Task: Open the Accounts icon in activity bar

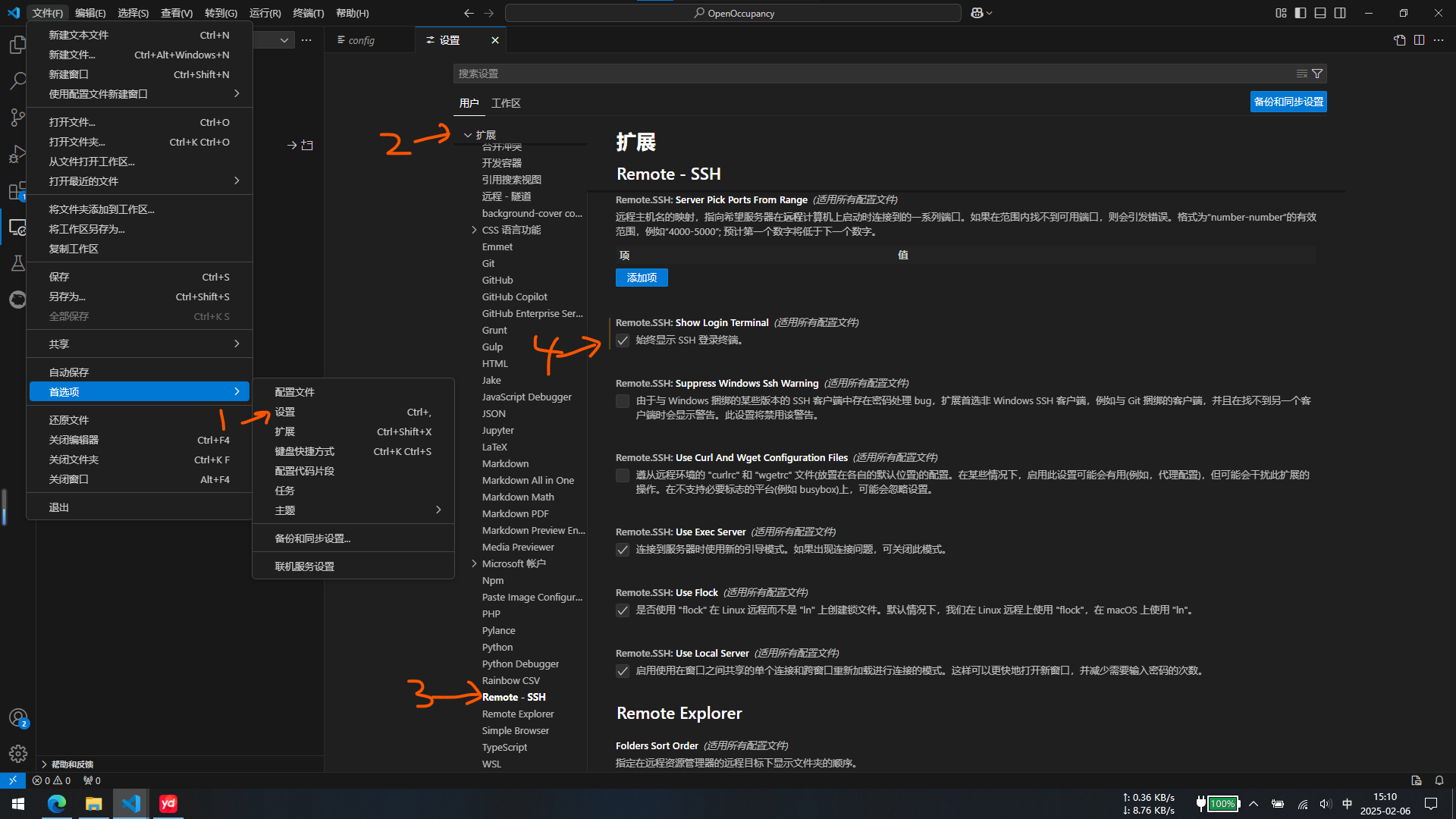Action: coord(17,717)
